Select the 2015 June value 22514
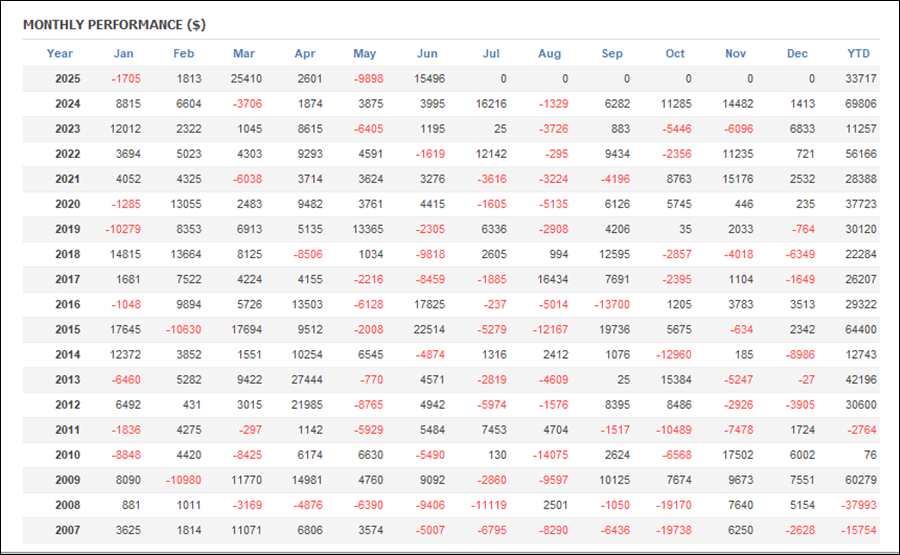The image size is (900, 555). tap(429, 329)
